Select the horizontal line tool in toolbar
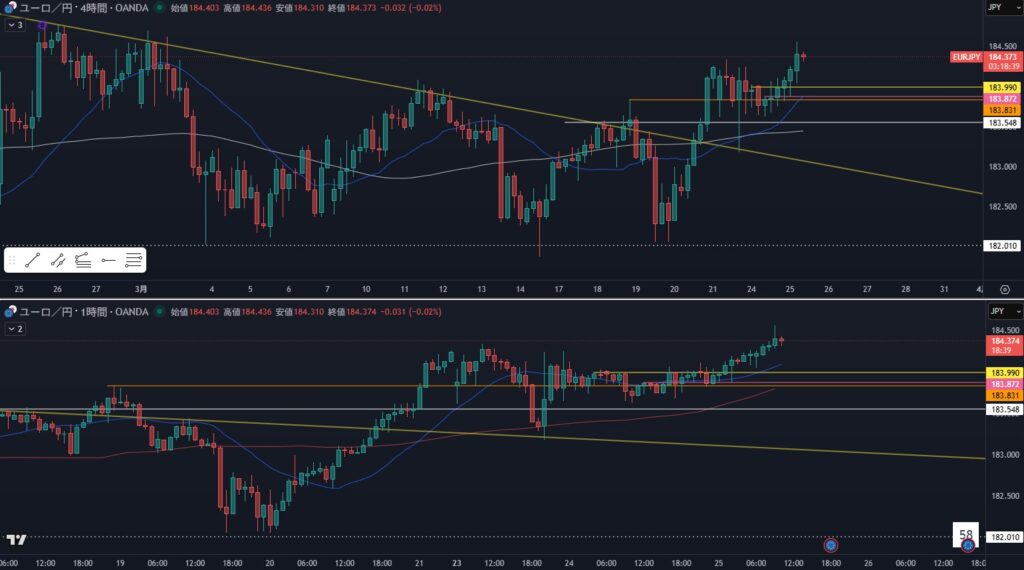1024x570 pixels. 134,260
